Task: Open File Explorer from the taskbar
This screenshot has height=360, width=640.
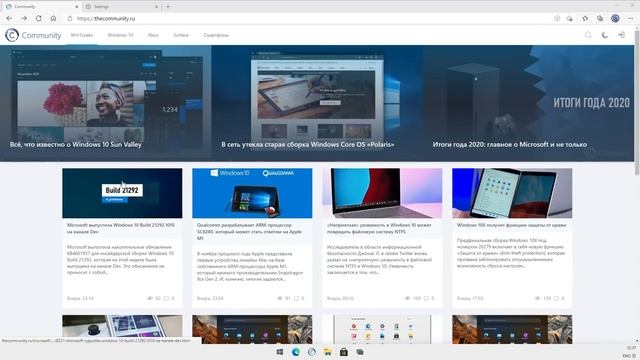Action: (327, 352)
